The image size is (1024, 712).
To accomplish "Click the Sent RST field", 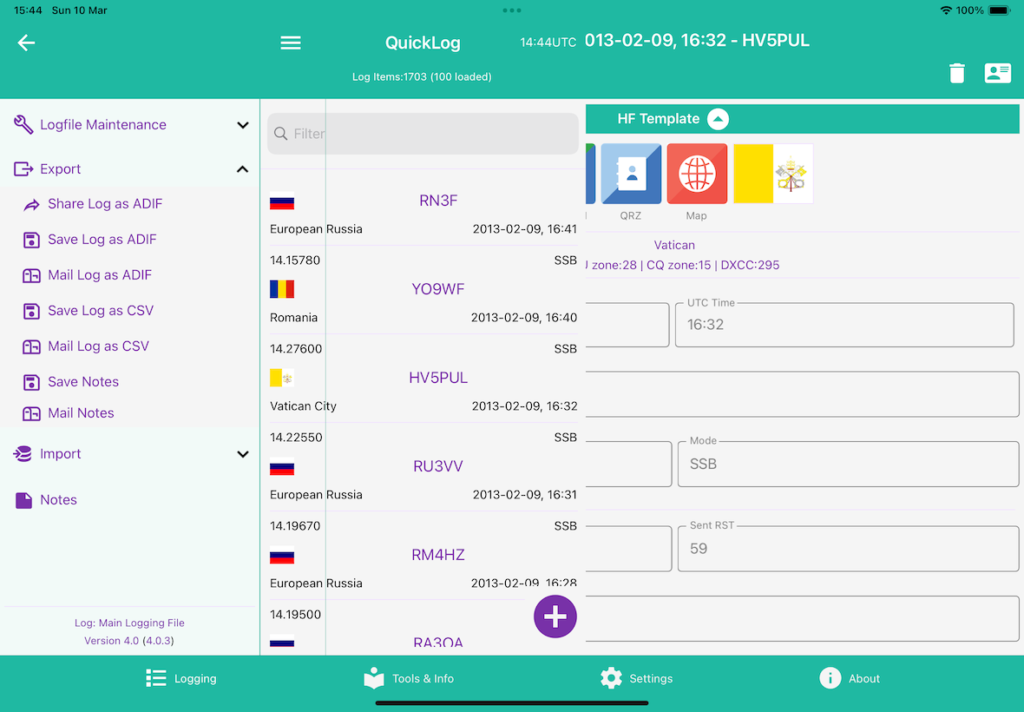I will 848,549.
